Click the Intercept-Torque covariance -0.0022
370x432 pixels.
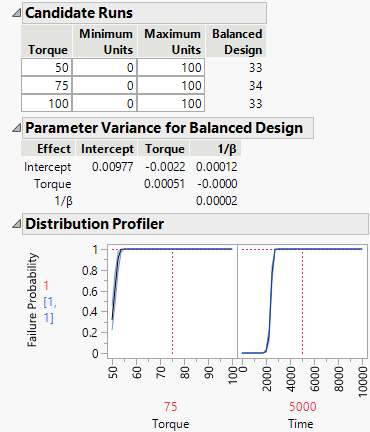pos(165,167)
